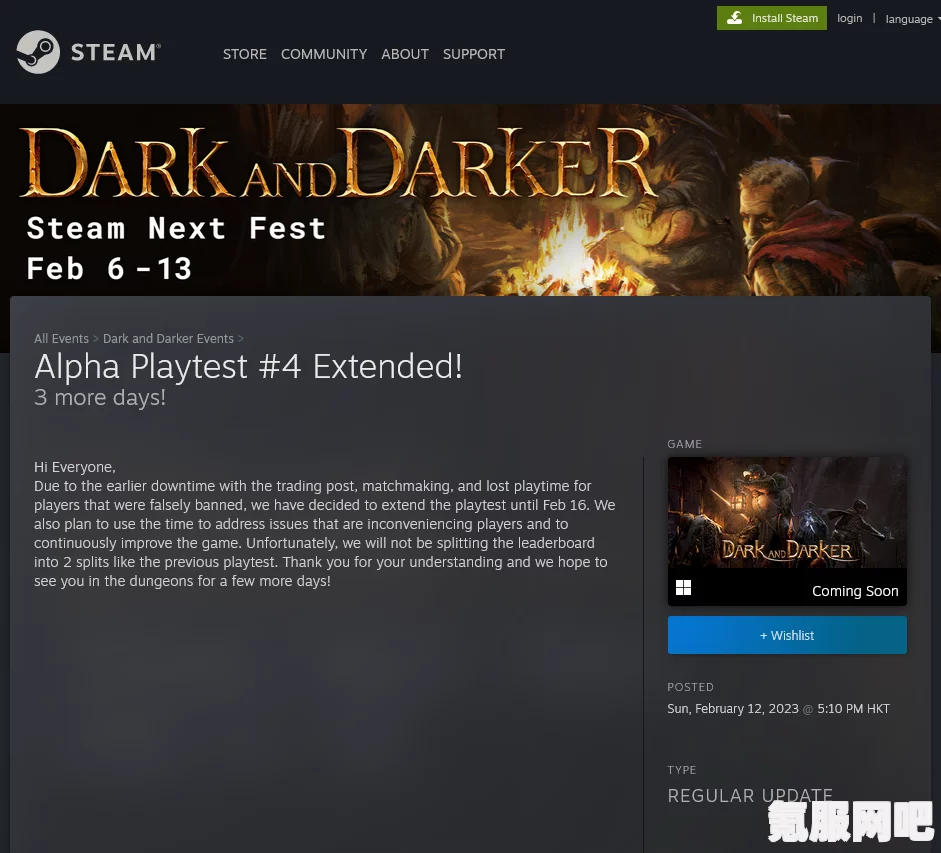The image size is (941, 853).
Task: Click the download icon in Install Steam
Action: coord(735,18)
